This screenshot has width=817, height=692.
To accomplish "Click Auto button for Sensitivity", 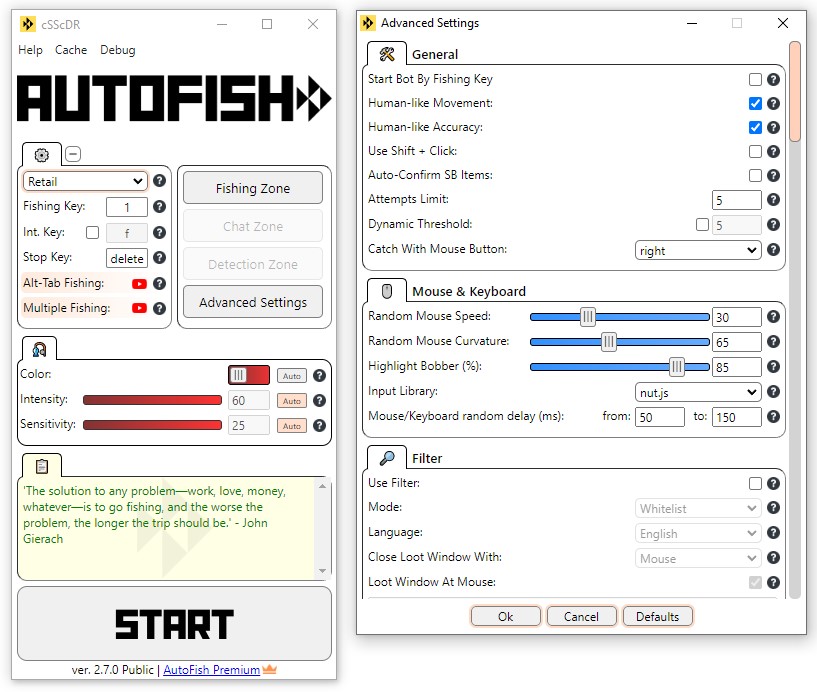I will (292, 426).
